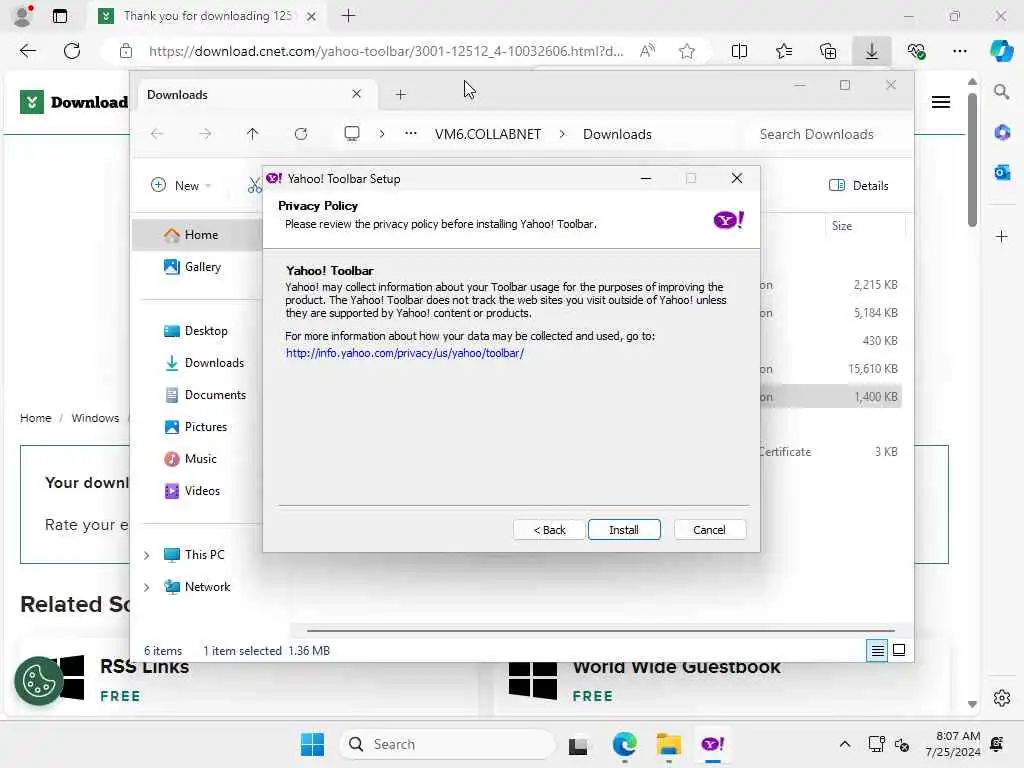The width and height of the screenshot is (1024, 768).
Task: Open Windows Start menu
Action: click(x=312, y=744)
